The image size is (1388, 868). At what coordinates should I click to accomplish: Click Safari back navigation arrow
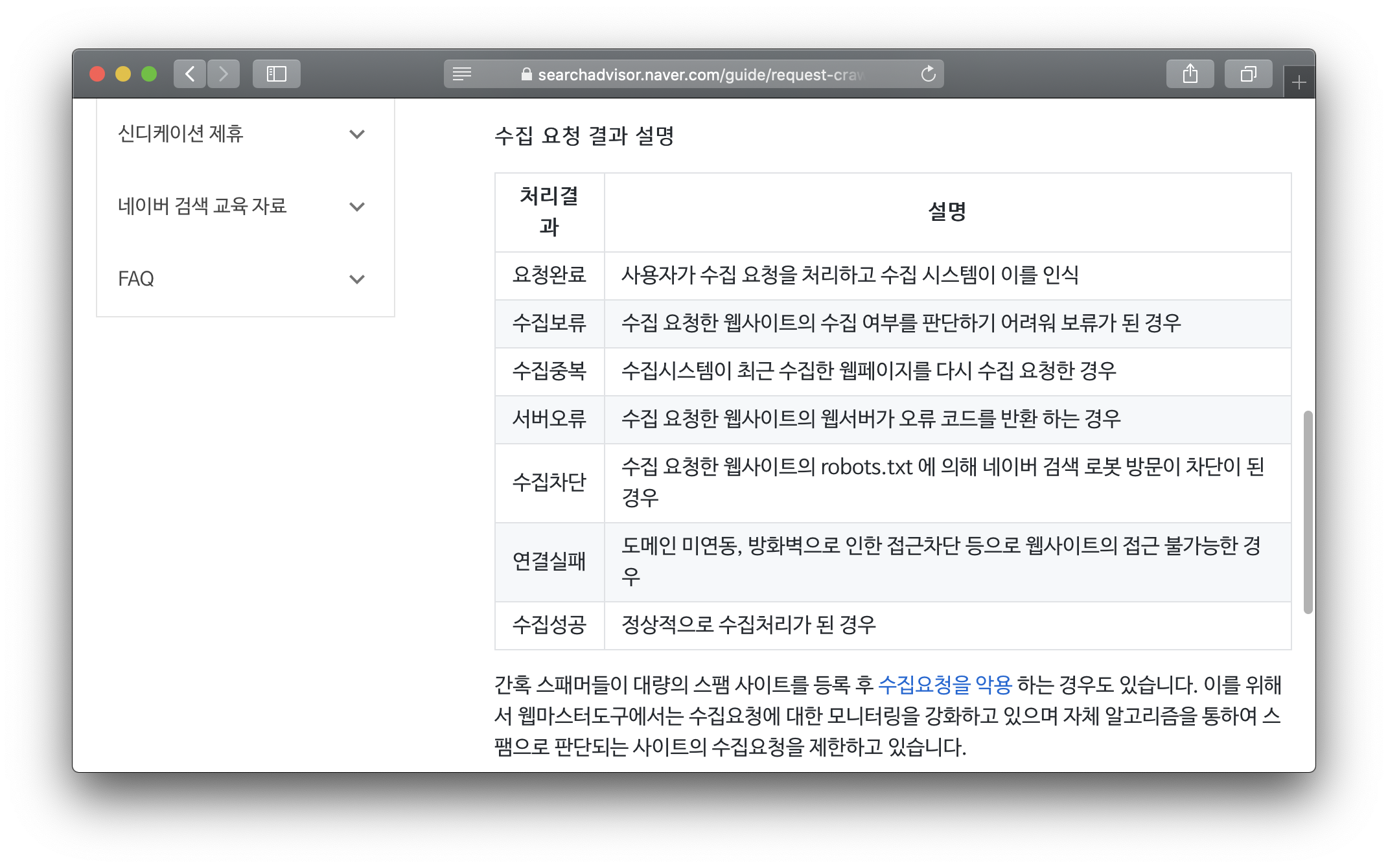click(x=190, y=74)
